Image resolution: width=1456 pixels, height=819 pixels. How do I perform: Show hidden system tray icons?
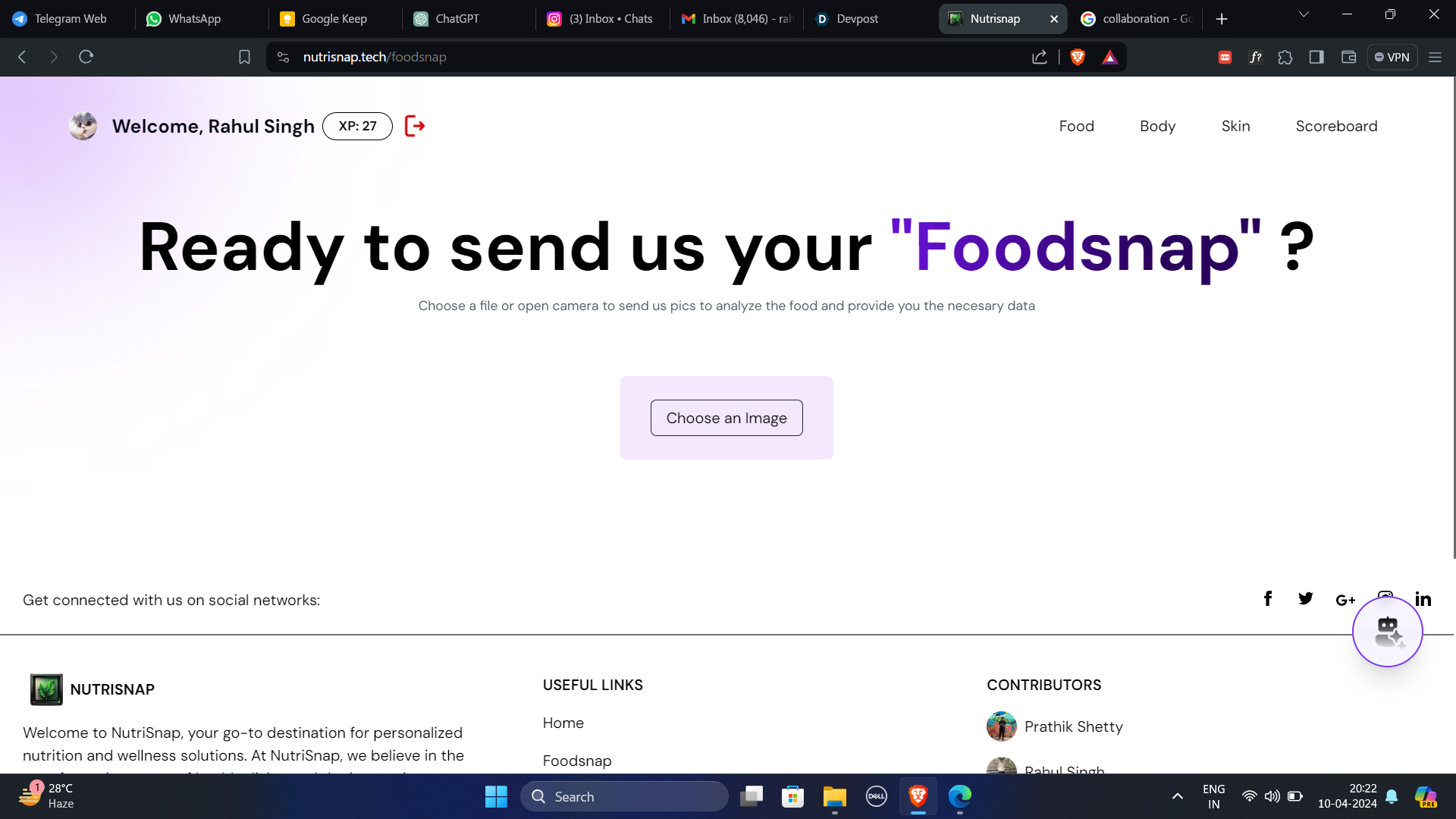[1177, 796]
